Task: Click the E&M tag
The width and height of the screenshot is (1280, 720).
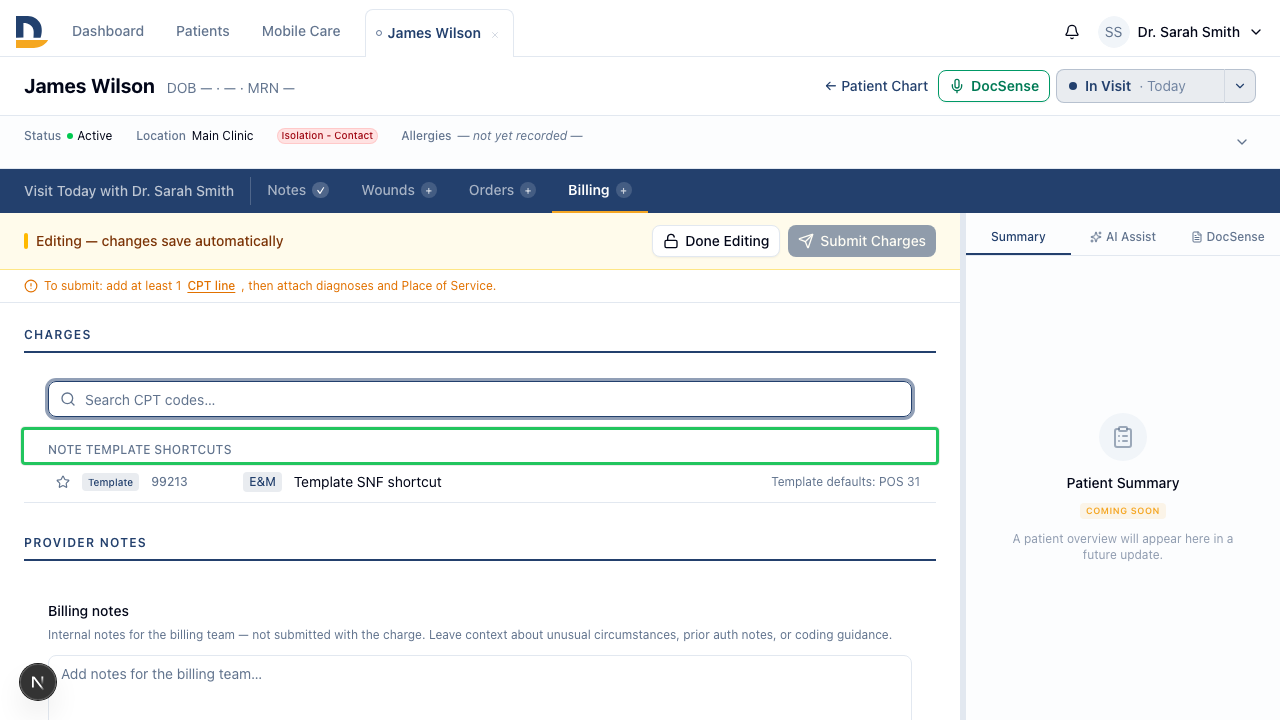Action: (x=262, y=482)
